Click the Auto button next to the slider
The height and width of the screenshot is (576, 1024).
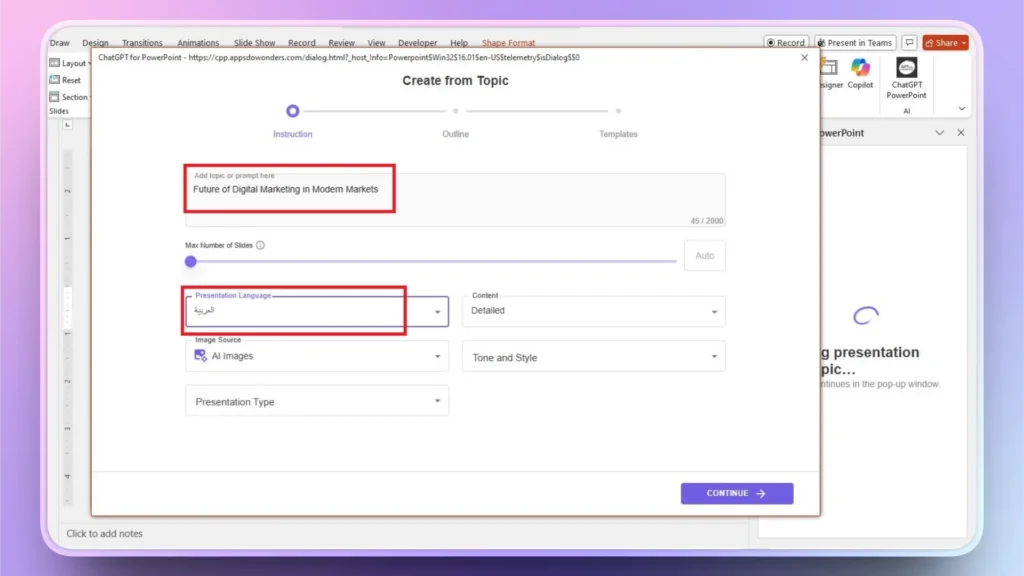(705, 256)
